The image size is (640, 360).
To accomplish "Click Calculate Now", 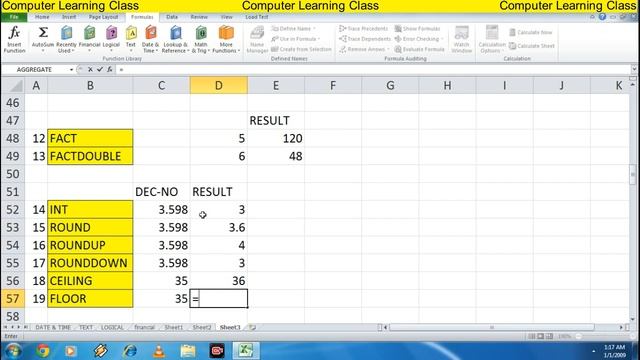I will (531, 32).
